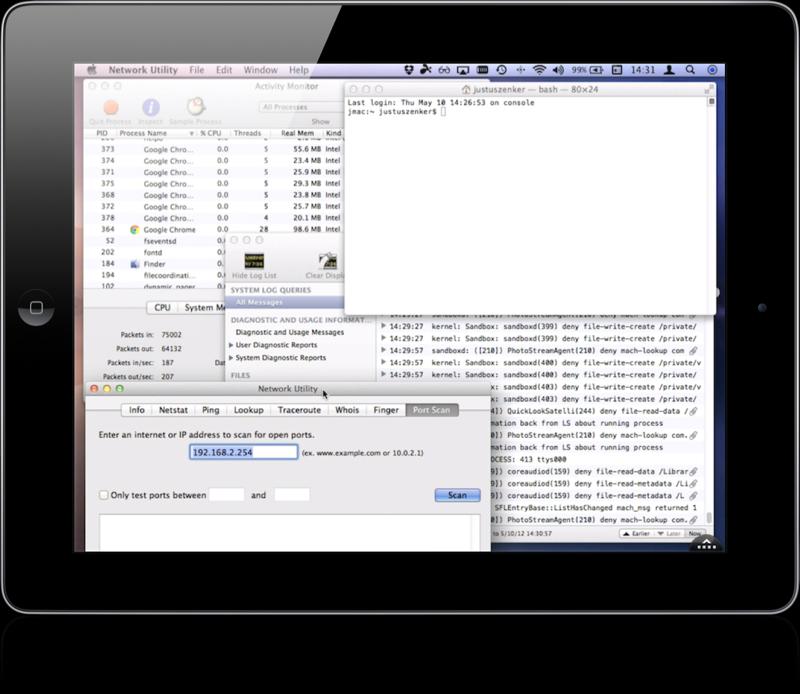Screen dimensions: 800x694
Task: Switch to the Lookup tab
Action: pos(249,410)
